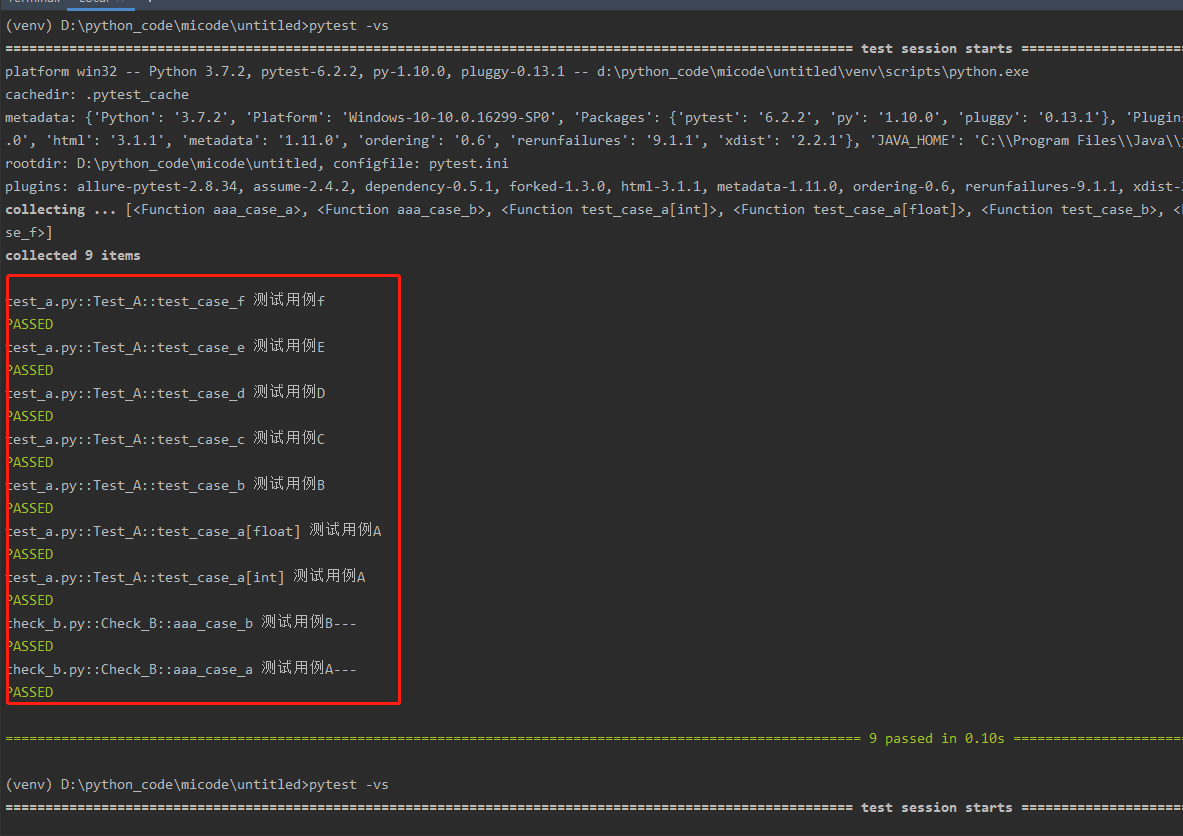The width and height of the screenshot is (1183, 836).
Task: Click the 'collected 9 items' line
Action: click(x=72, y=256)
